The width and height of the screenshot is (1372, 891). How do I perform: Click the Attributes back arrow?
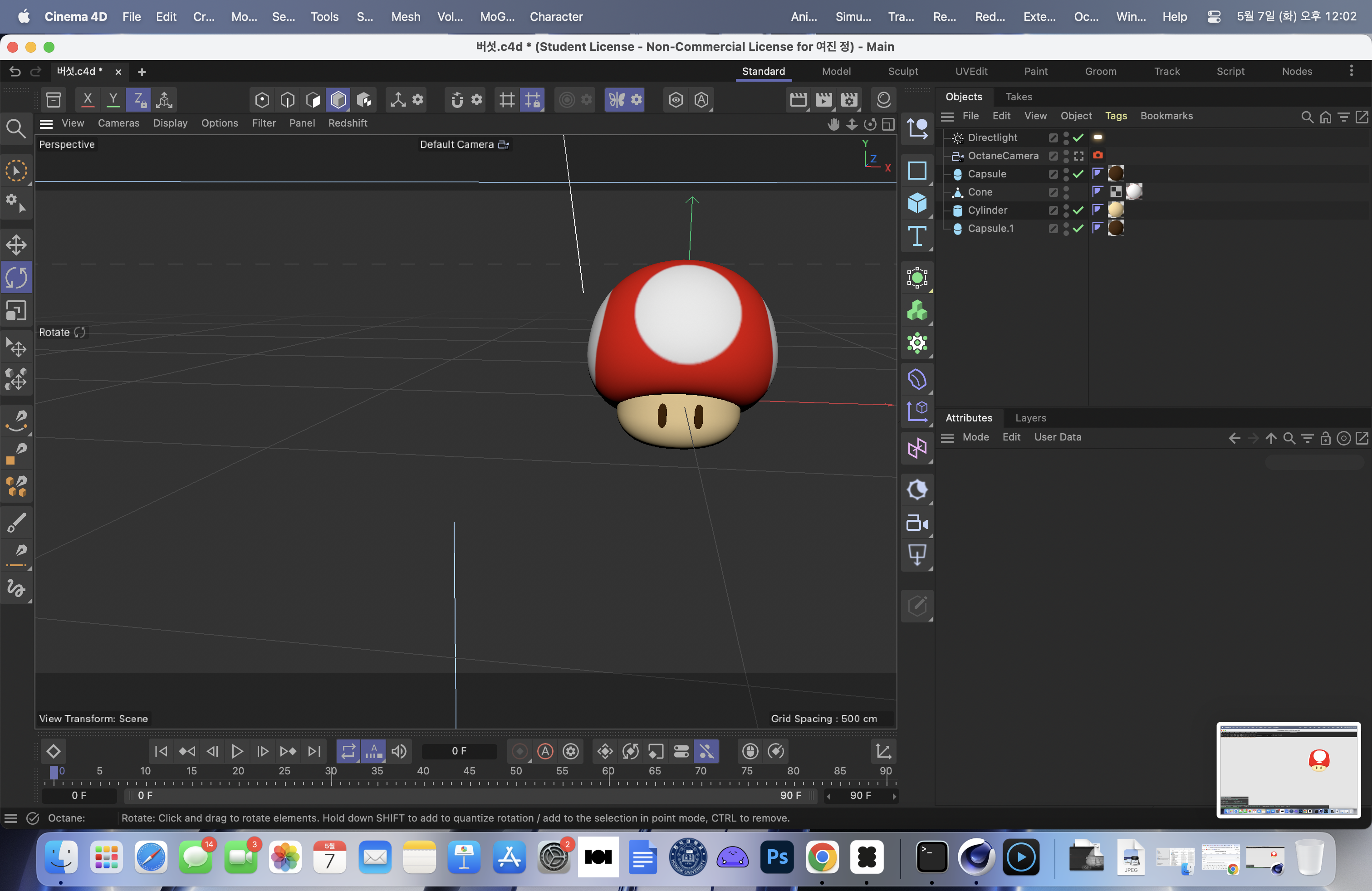[1234, 439]
